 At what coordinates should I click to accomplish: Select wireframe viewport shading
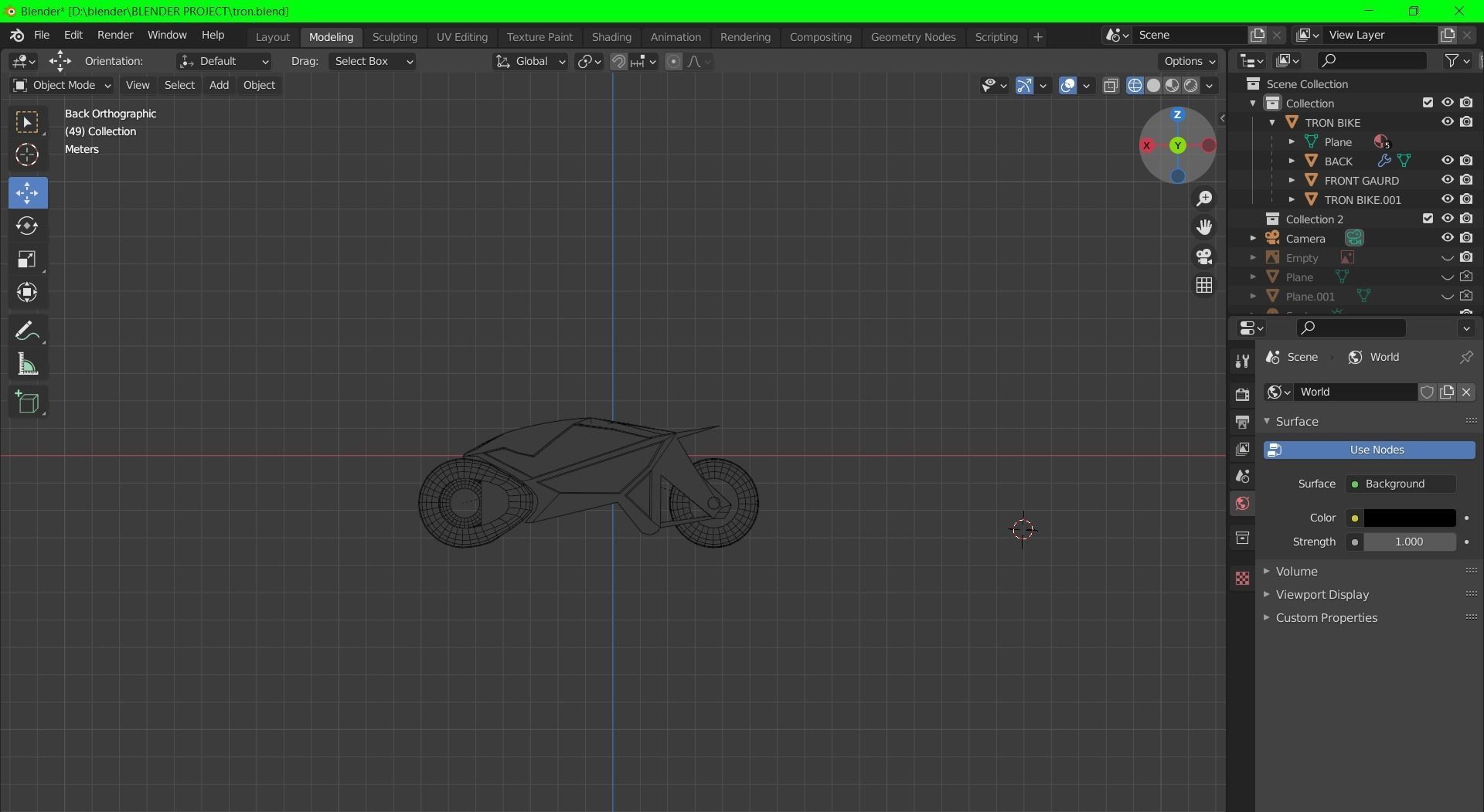[x=1135, y=86]
